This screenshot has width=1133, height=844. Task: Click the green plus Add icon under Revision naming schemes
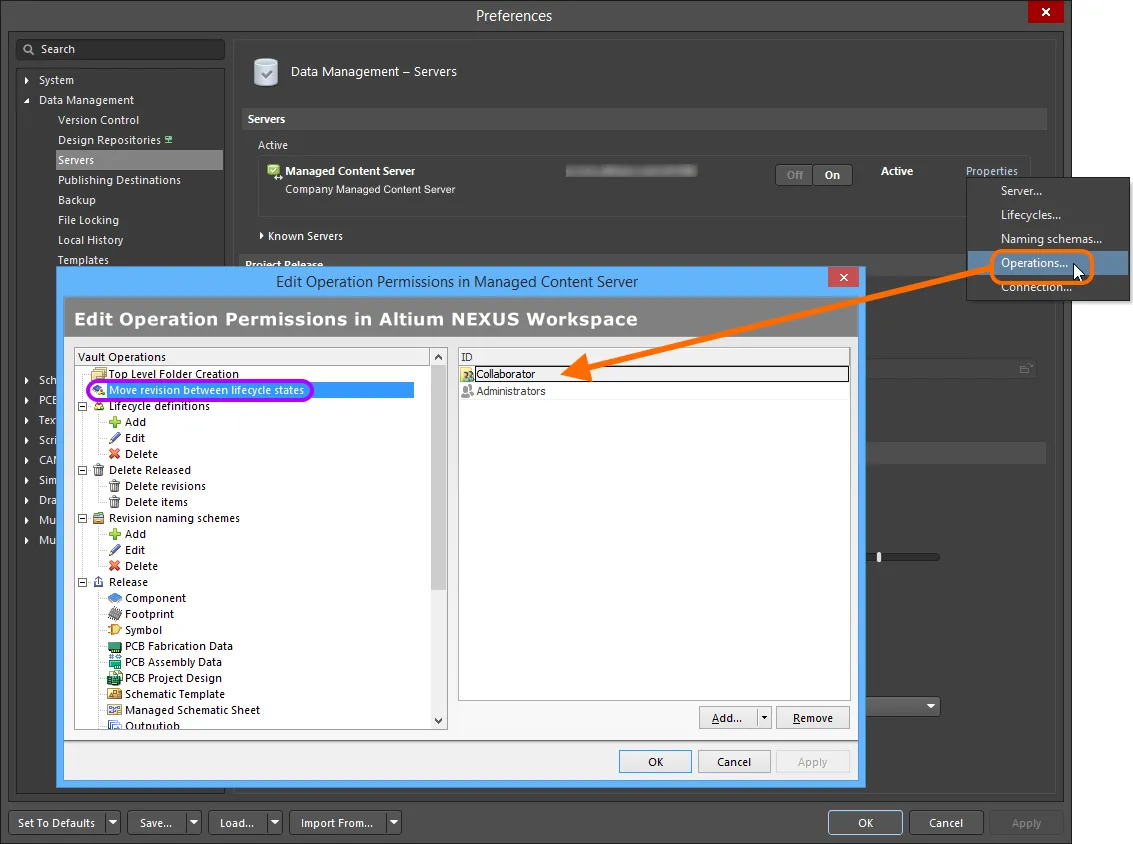click(115, 534)
